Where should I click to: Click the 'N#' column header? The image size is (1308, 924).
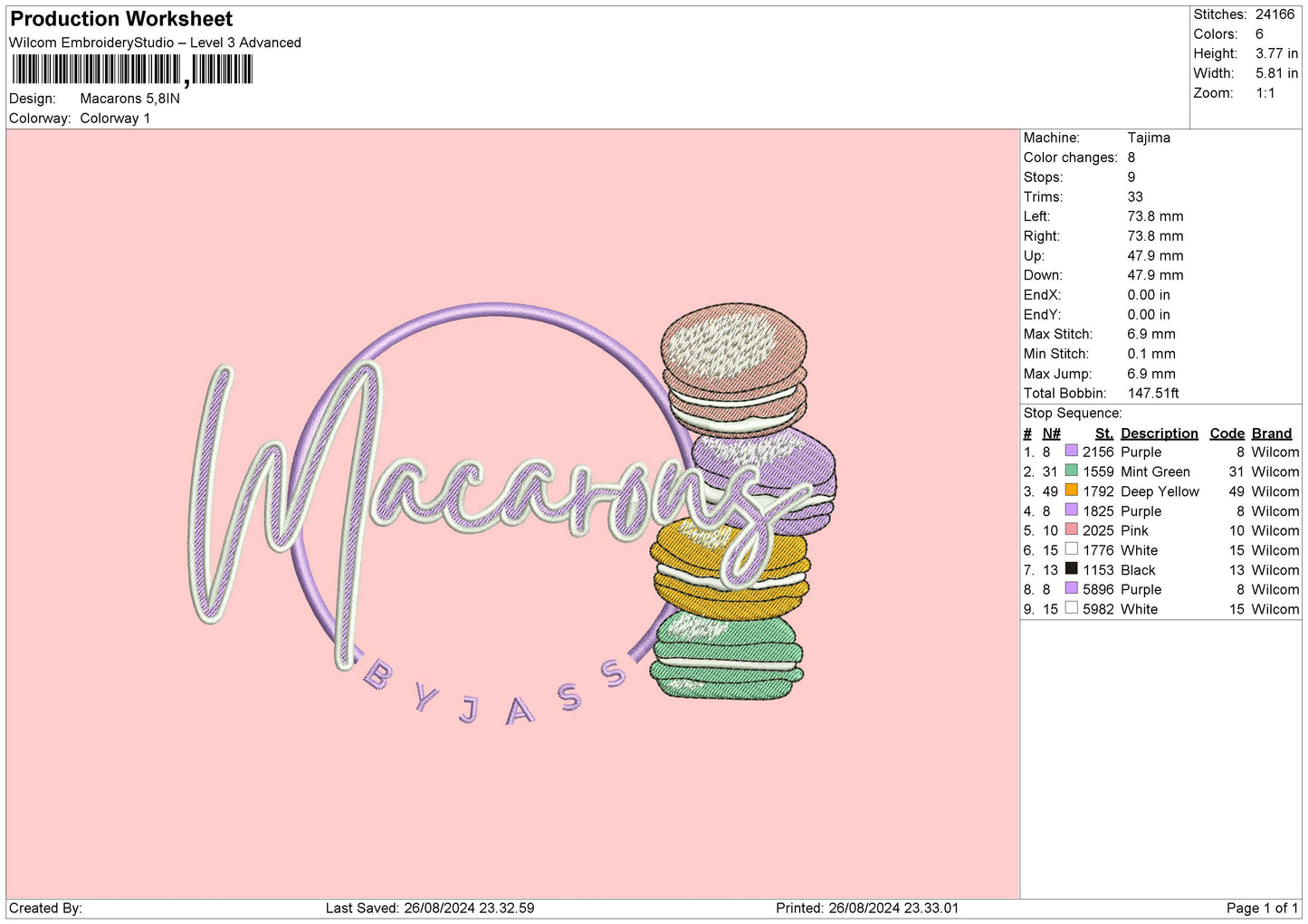point(1051,433)
